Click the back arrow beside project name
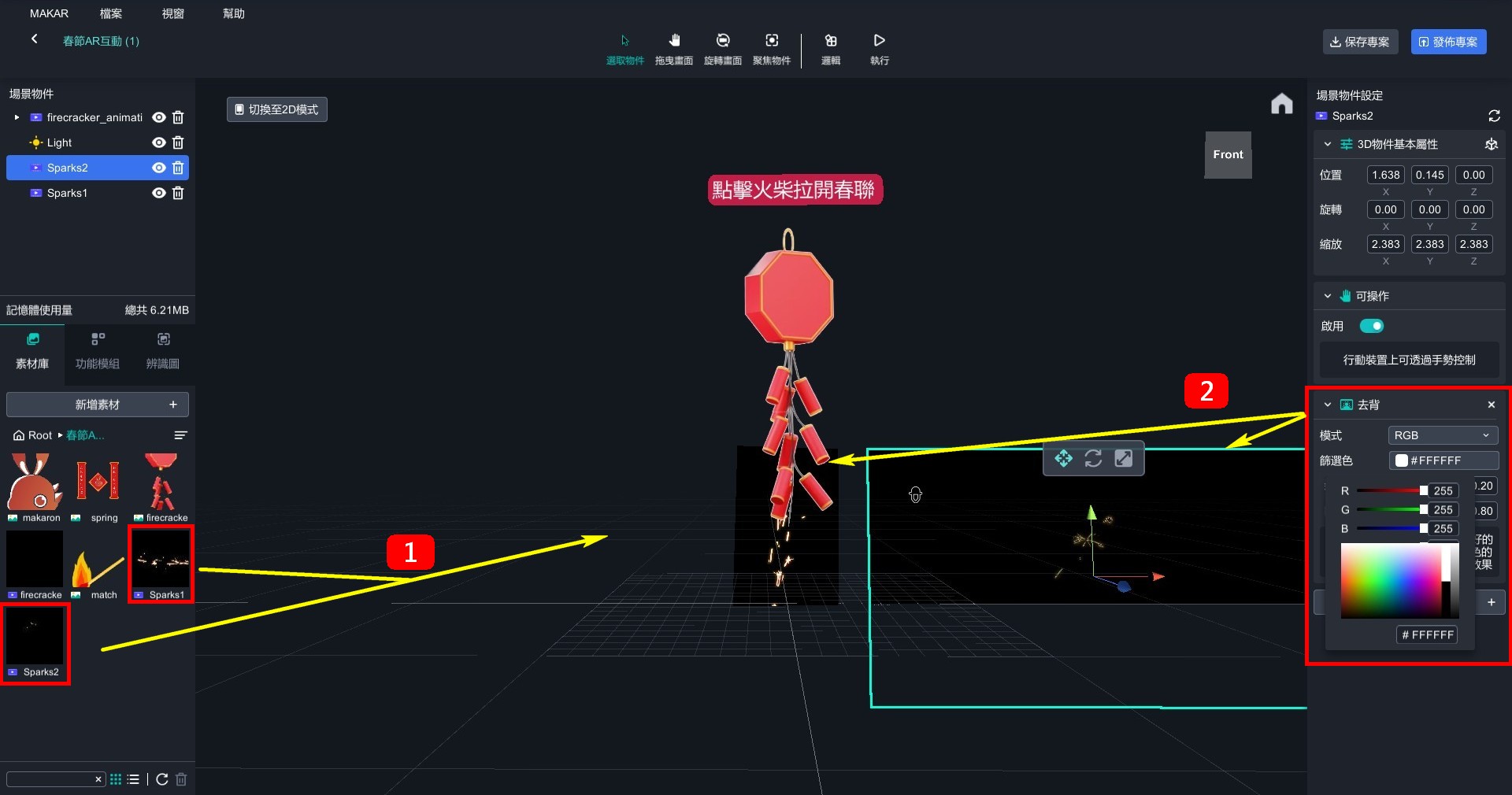 35,39
